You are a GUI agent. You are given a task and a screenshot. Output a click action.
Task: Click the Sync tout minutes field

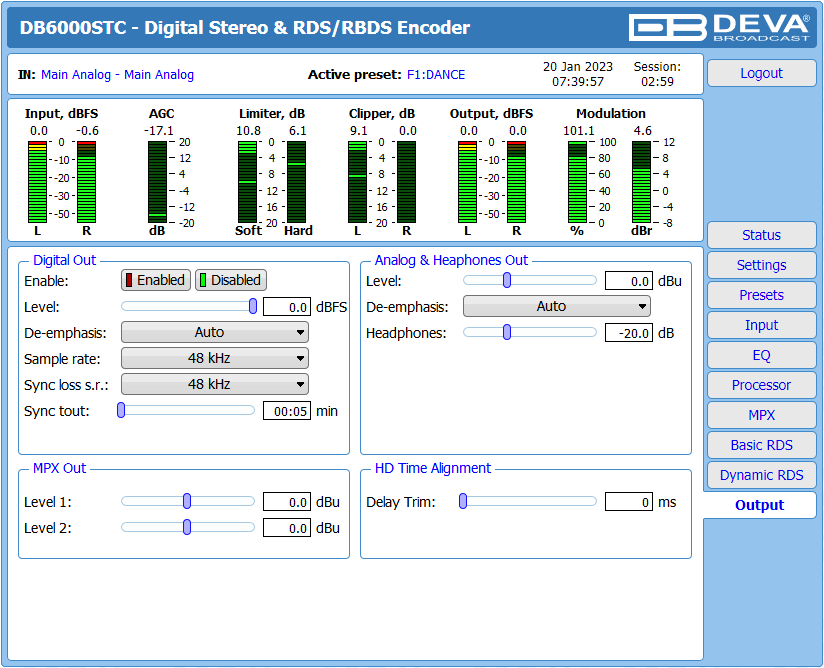click(x=287, y=411)
